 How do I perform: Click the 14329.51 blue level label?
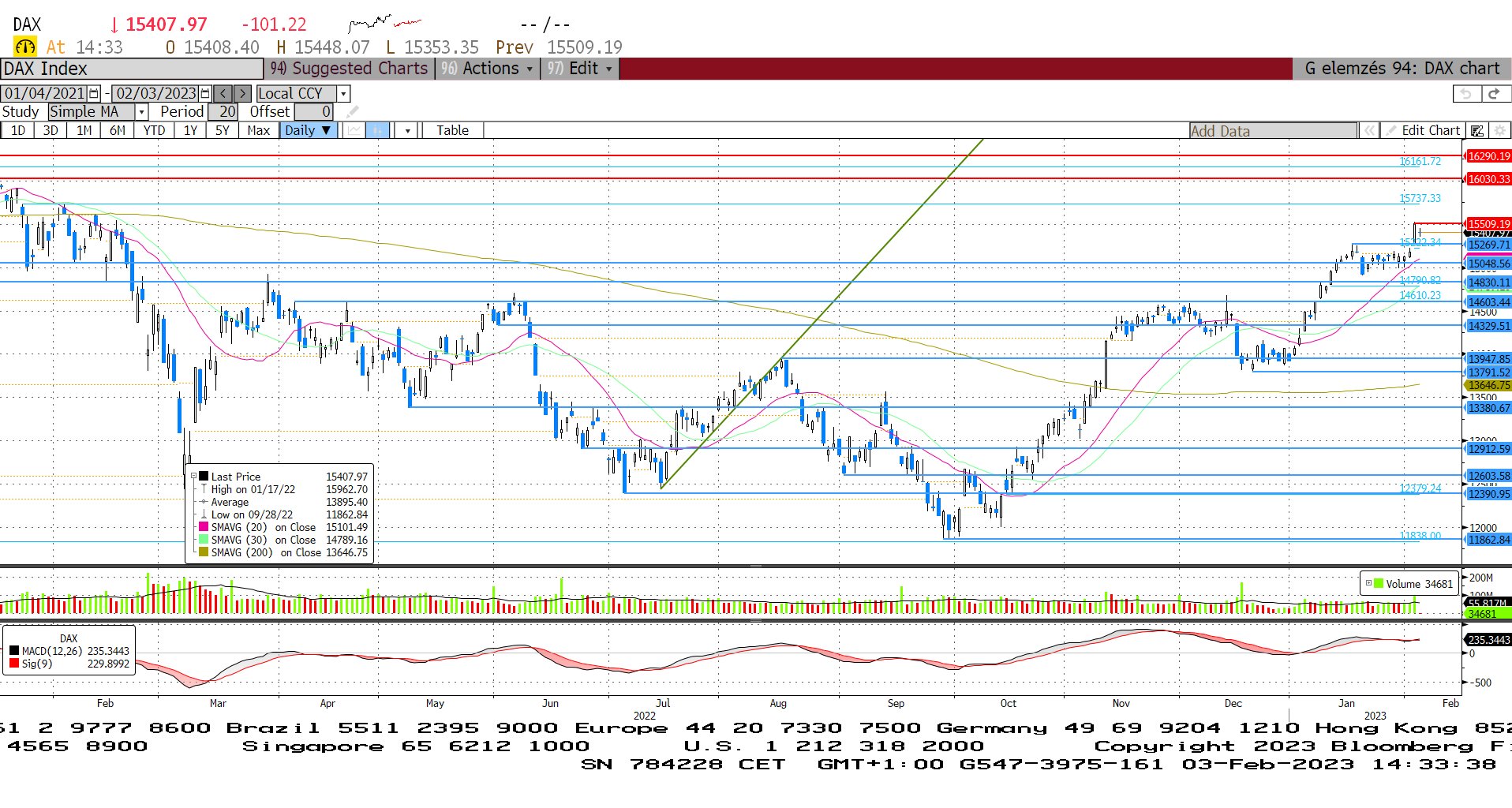click(1488, 326)
